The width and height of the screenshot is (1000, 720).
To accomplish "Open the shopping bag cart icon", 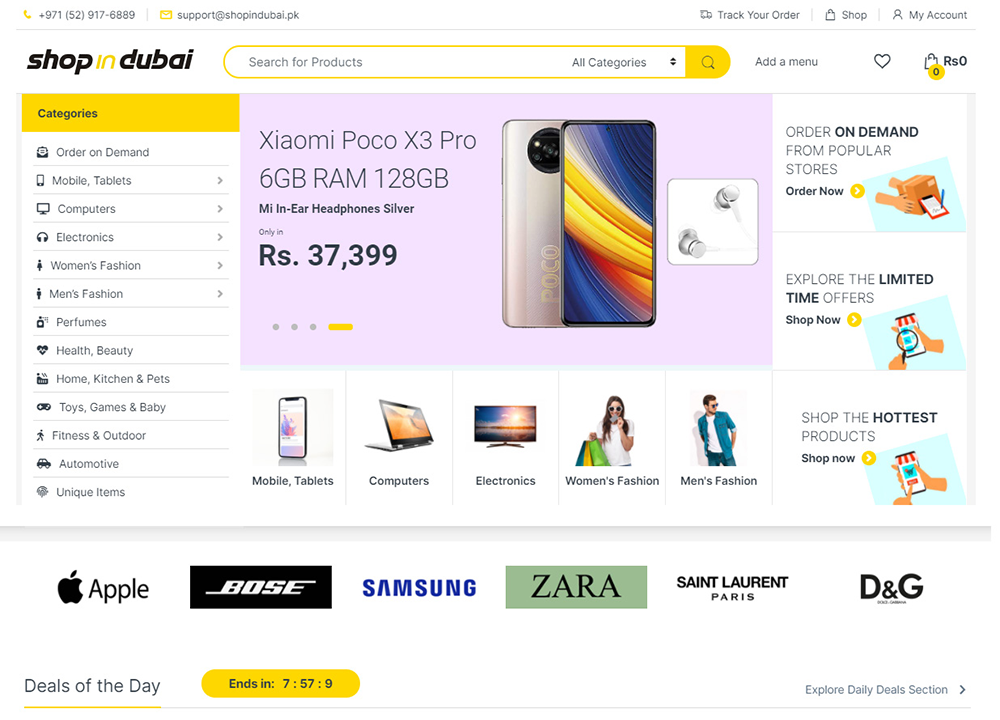I will click(x=931, y=62).
